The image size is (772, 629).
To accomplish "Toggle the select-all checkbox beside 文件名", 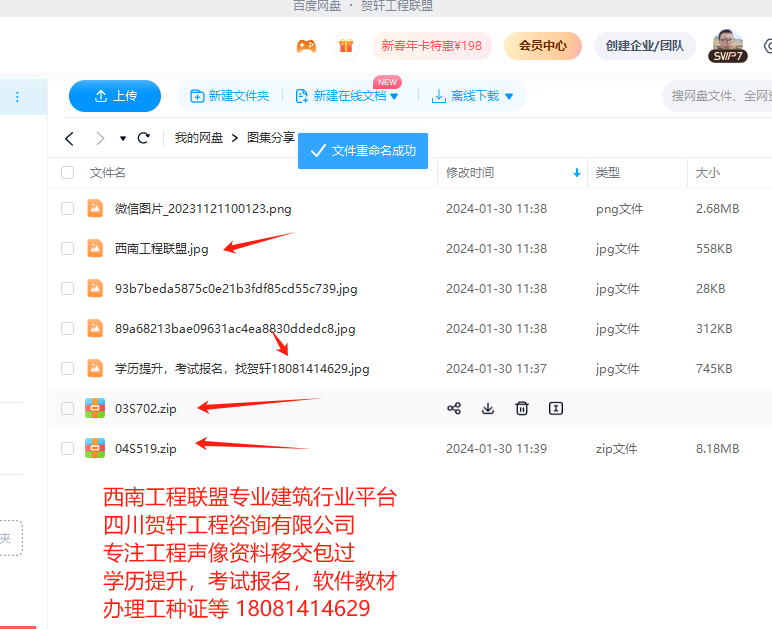I will point(67,173).
